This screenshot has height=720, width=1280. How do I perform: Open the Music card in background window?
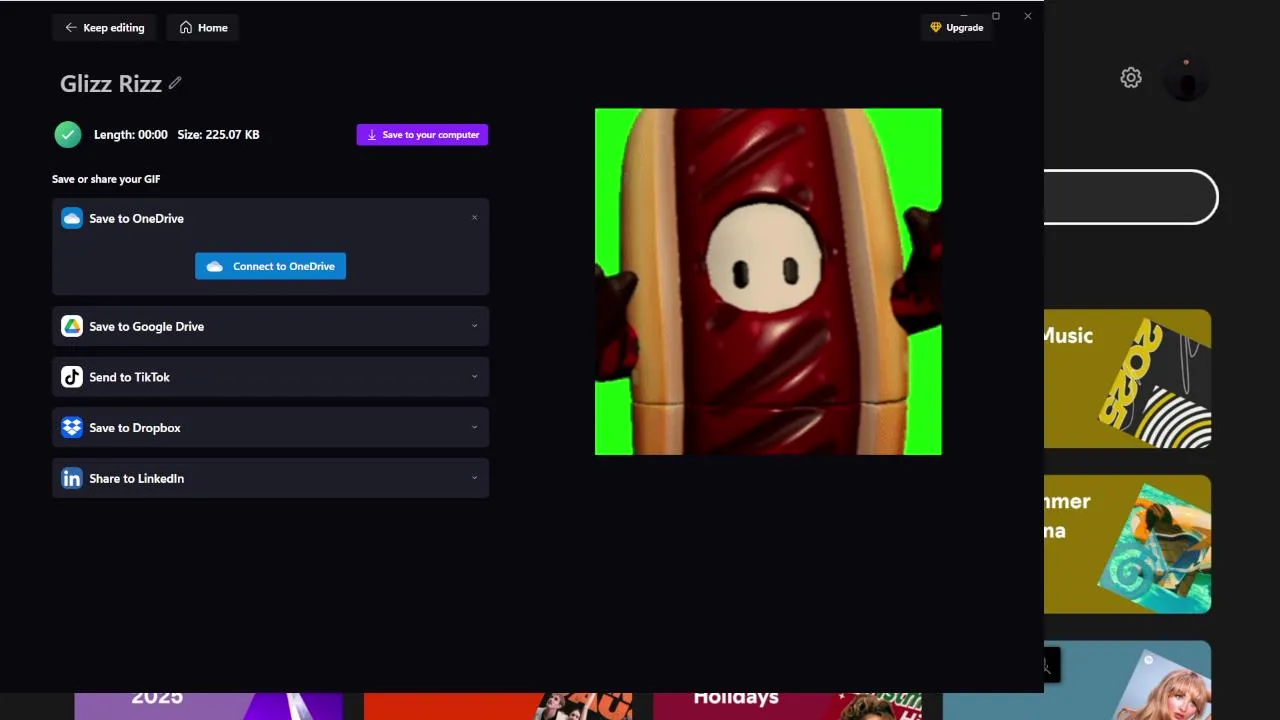click(1128, 379)
